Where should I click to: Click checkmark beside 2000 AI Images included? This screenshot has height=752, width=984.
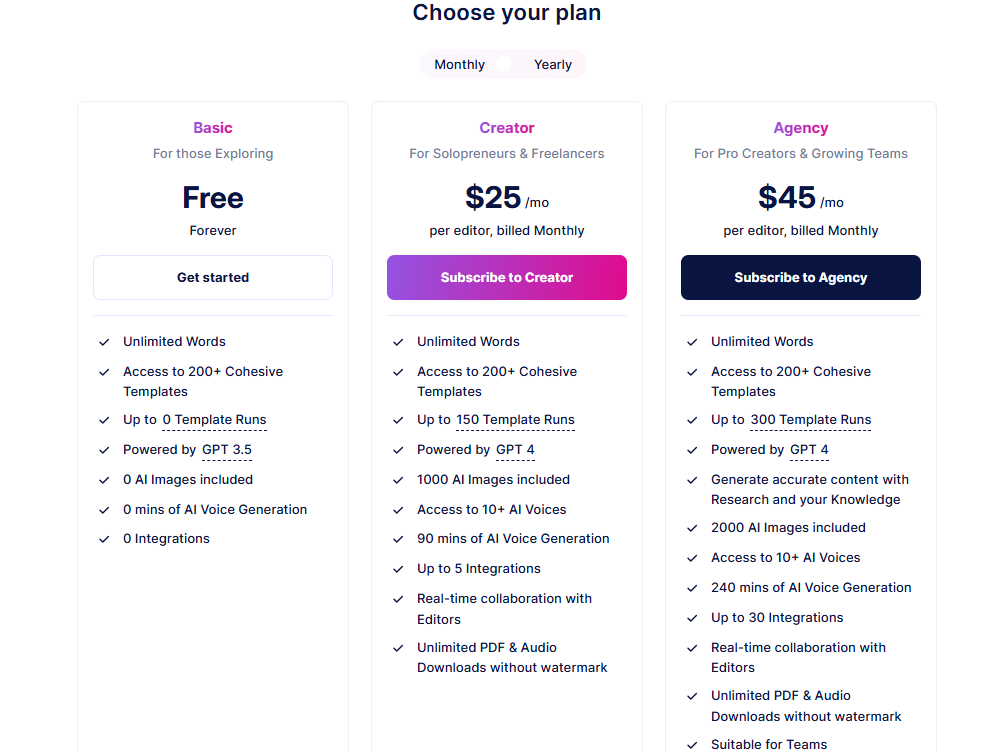tap(691, 527)
